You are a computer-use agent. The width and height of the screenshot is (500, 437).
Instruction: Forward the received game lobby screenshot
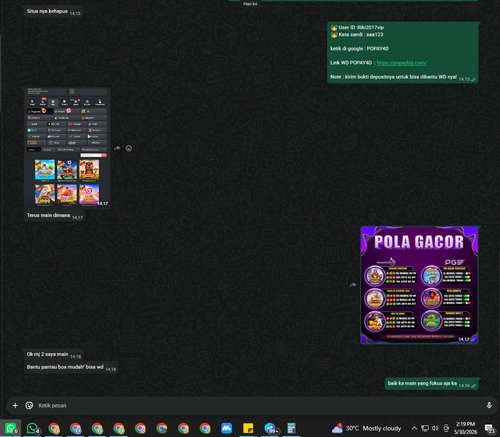(117, 148)
